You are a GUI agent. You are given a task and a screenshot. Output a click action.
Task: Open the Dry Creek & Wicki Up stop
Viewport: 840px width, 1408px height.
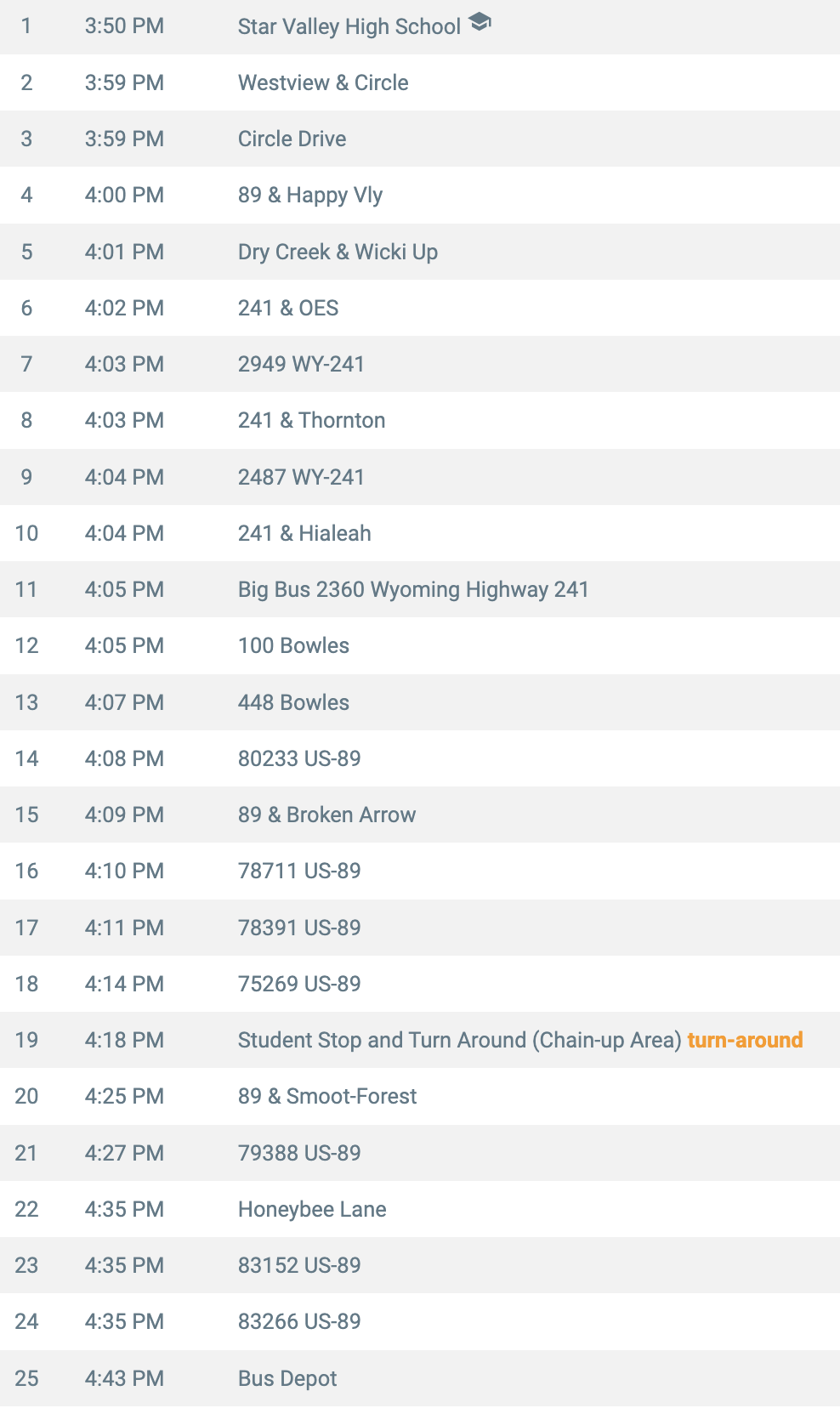(338, 252)
